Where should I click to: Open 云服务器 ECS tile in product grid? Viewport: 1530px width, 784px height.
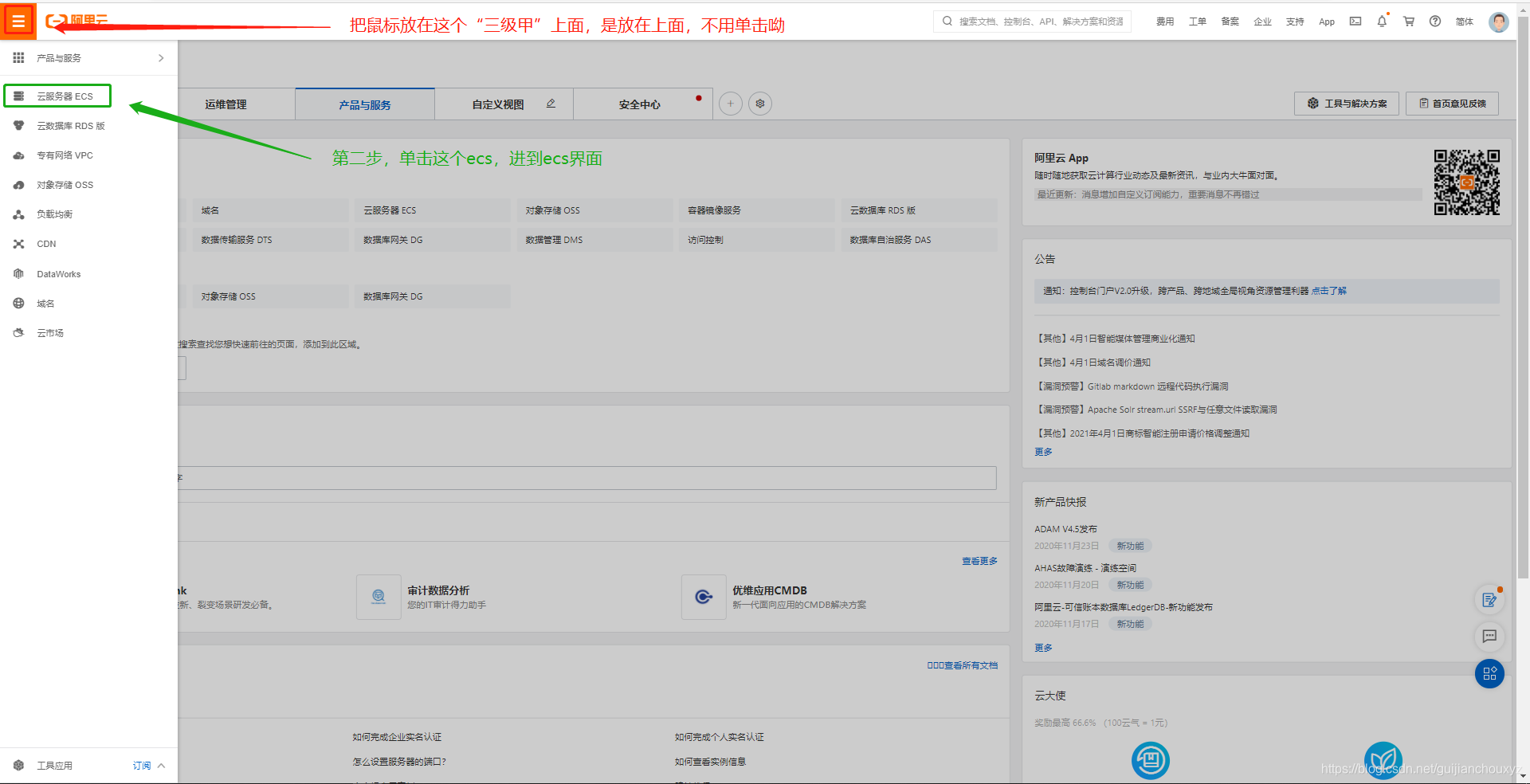click(x=432, y=210)
